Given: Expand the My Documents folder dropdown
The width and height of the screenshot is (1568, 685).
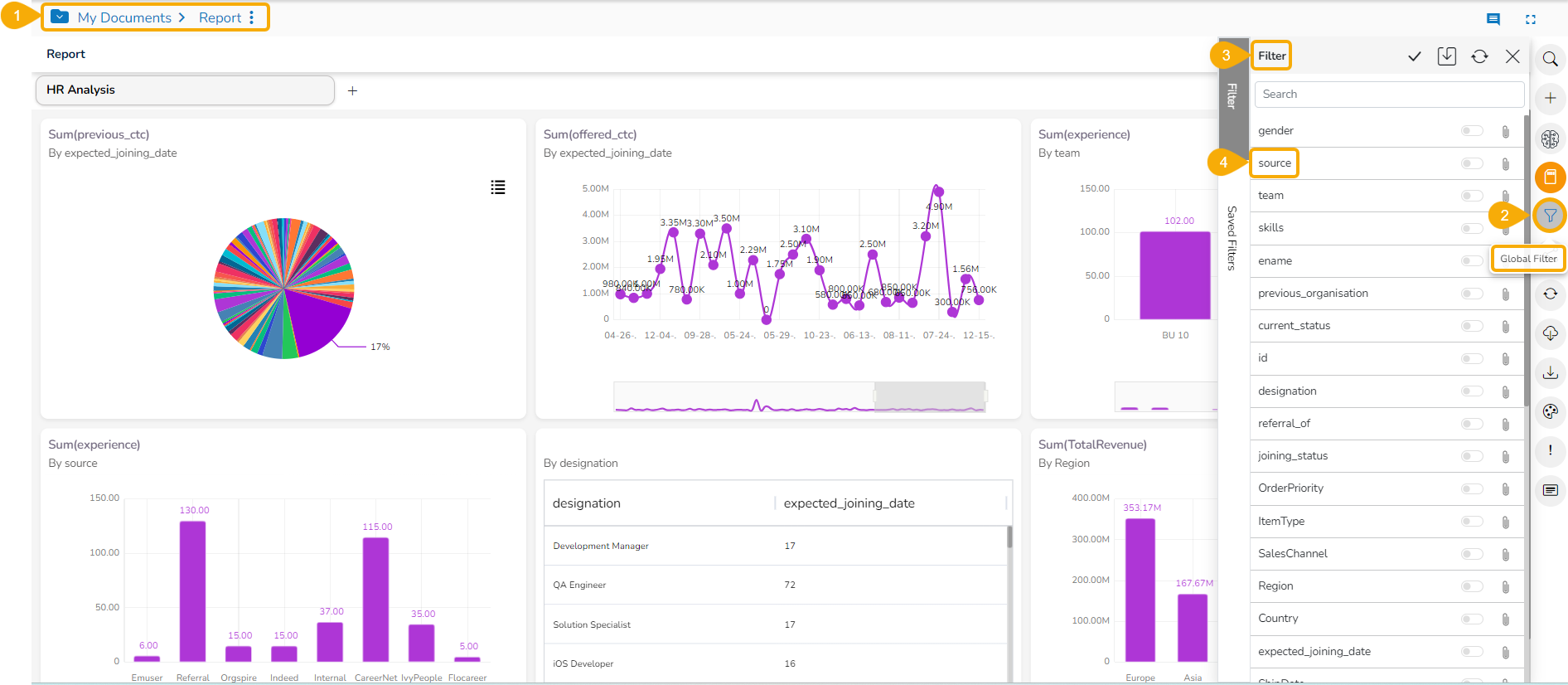Looking at the screenshot, I should [60, 17].
